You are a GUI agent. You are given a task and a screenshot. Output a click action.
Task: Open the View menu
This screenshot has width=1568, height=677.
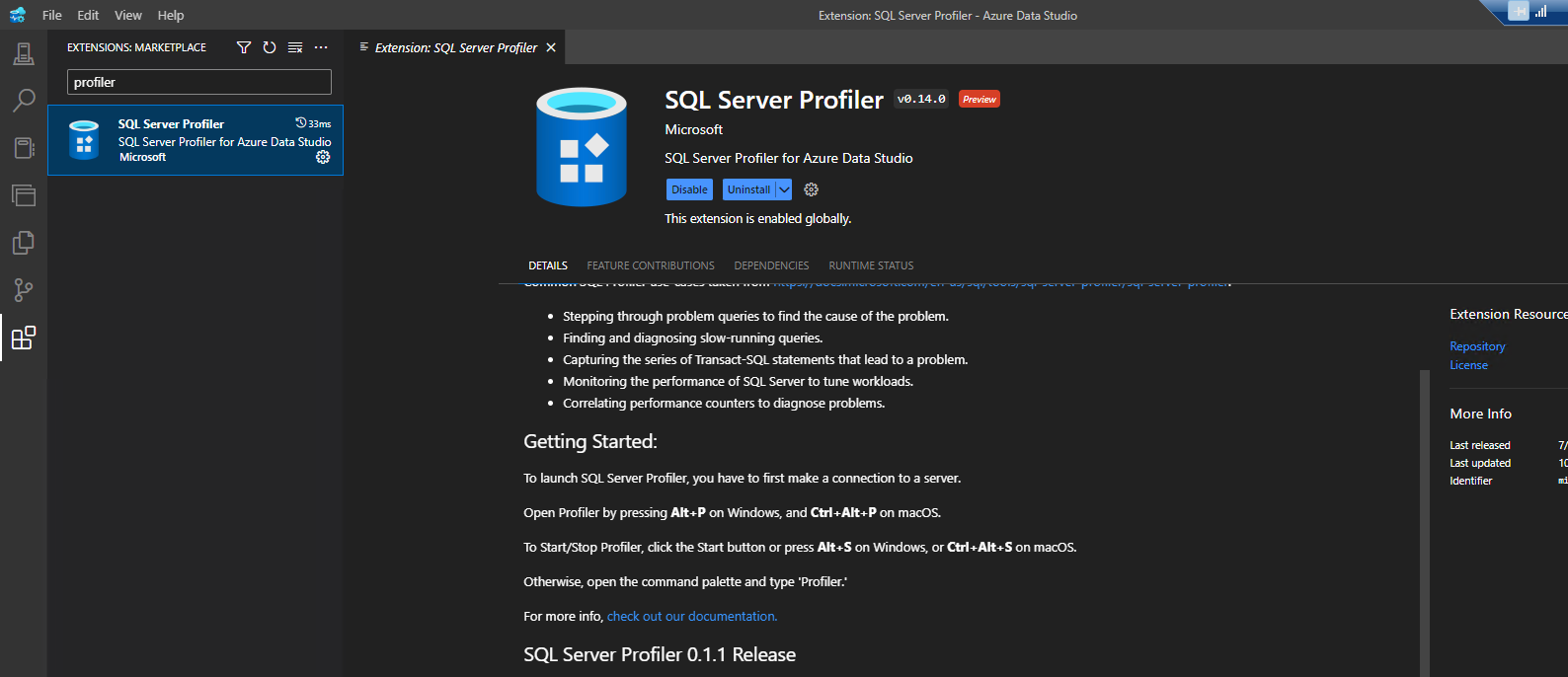[x=128, y=15]
